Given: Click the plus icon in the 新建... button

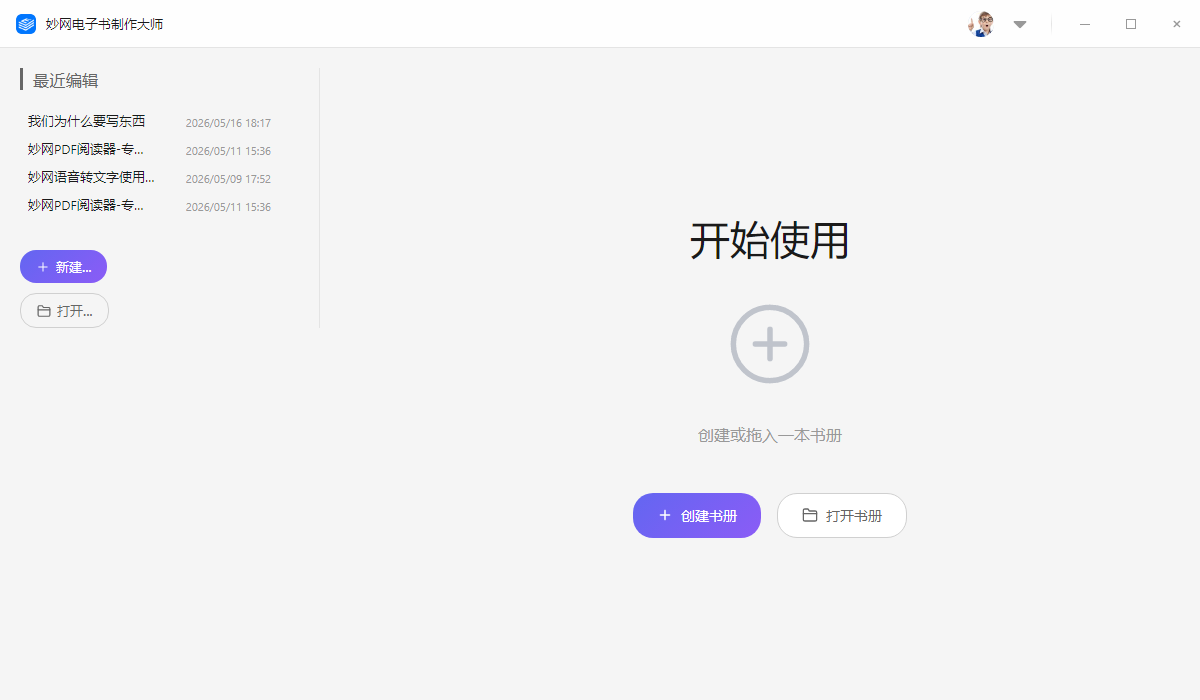Looking at the screenshot, I should [x=43, y=267].
